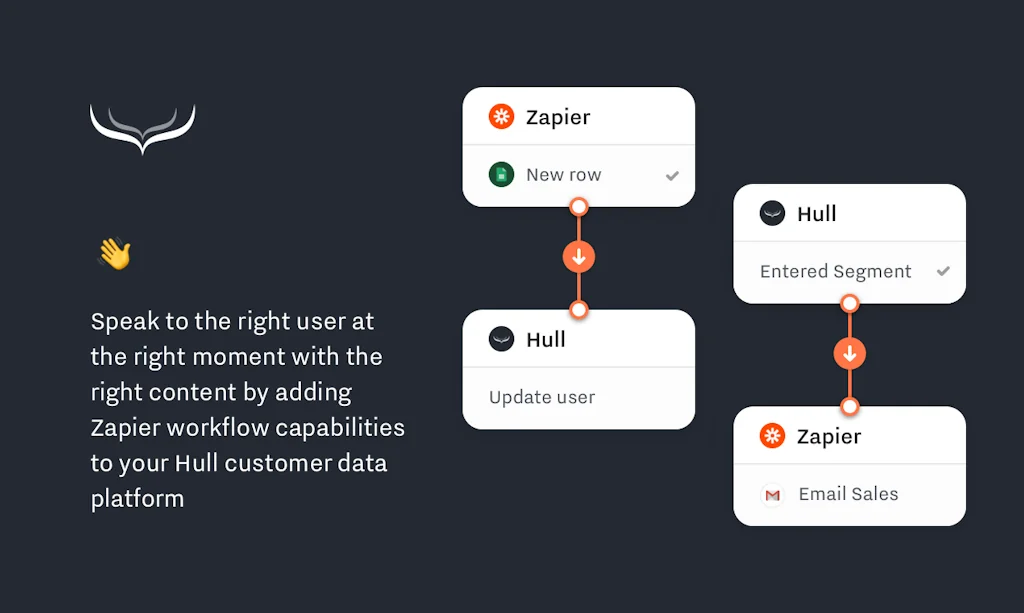The image size is (1024, 613).
Task: Click the orange down arrow below Entered Segment
Action: click(x=849, y=353)
